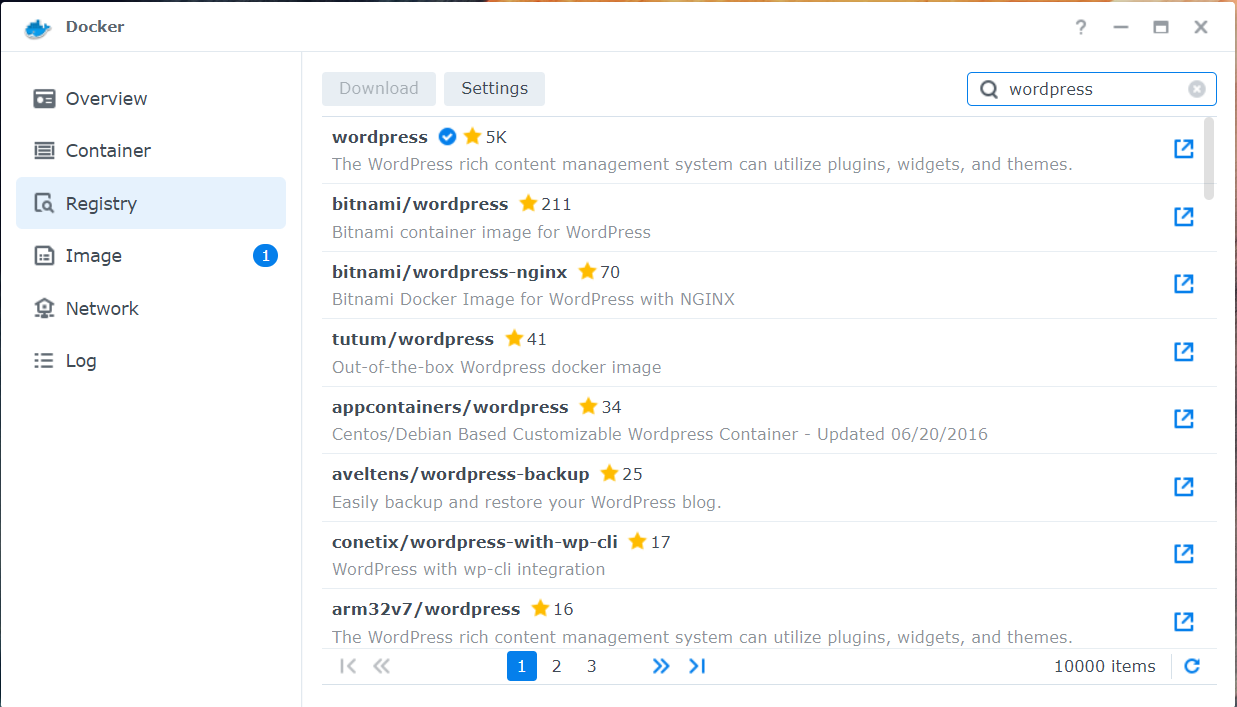Click the '10000 items' count text
Image resolution: width=1237 pixels, height=707 pixels.
coord(1105,666)
